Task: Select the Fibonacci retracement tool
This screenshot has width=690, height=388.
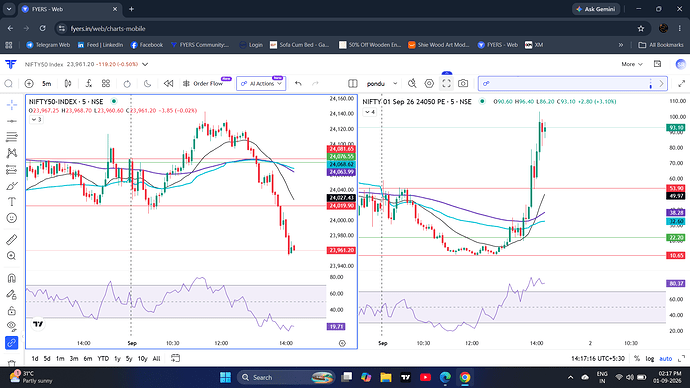Action: pyautogui.click(x=12, y=137)
